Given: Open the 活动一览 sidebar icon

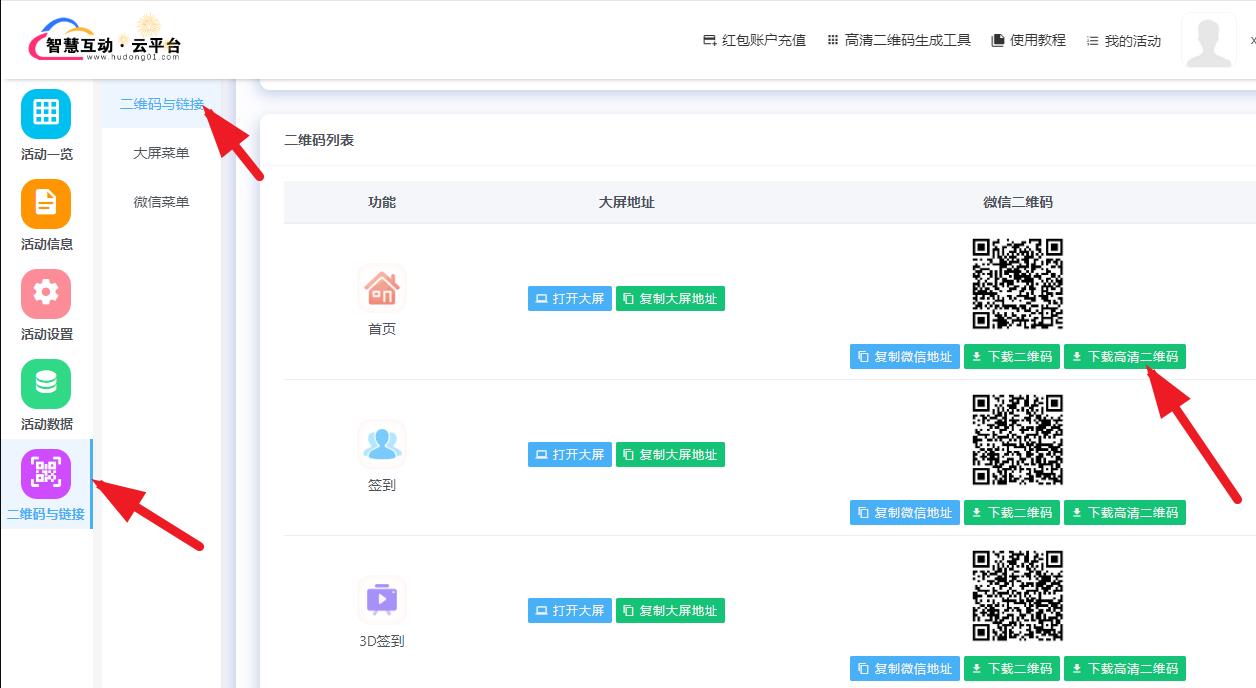Looking at the screenshot, I should [46, 113].
